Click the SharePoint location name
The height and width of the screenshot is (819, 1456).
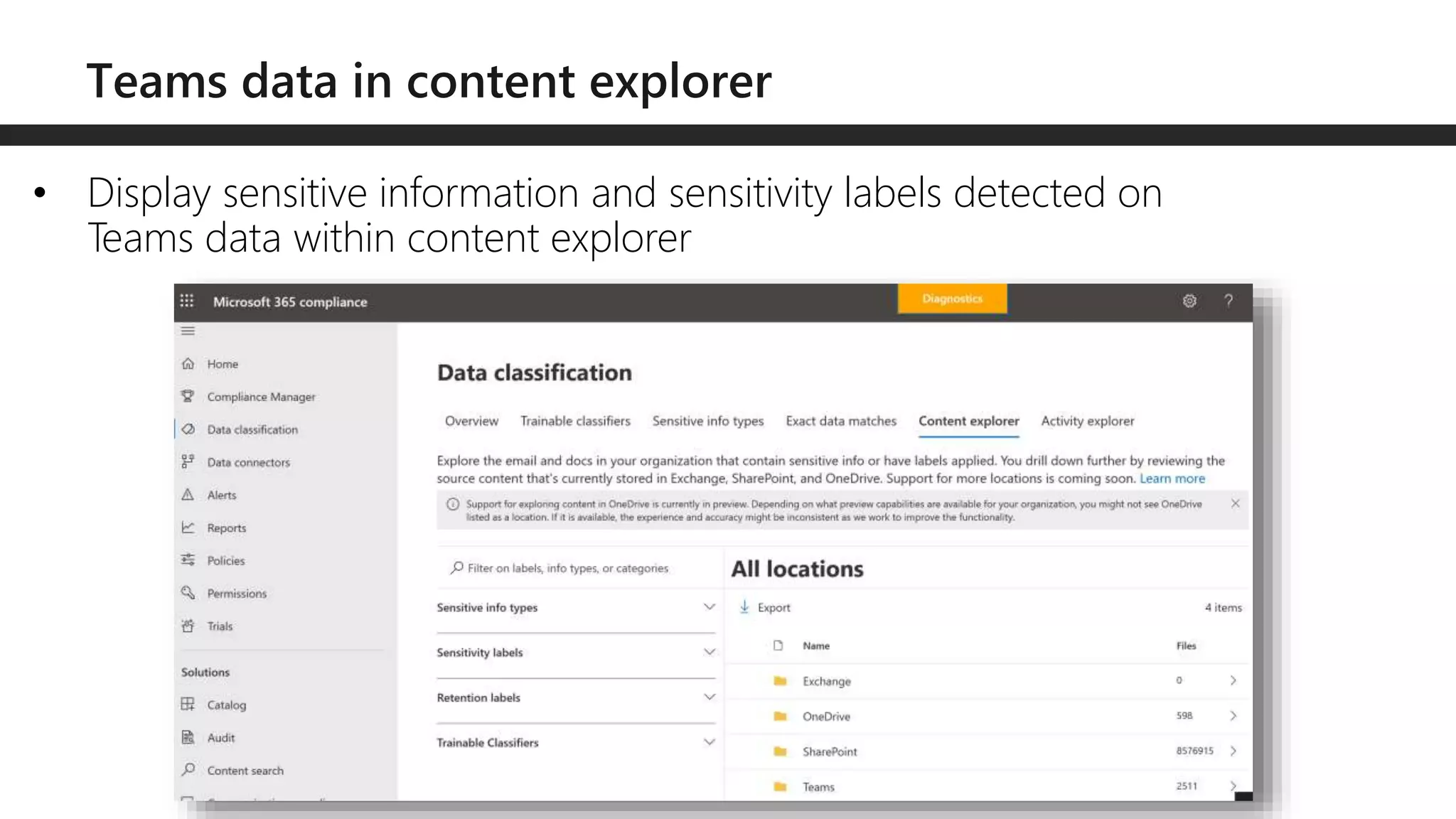830,751
